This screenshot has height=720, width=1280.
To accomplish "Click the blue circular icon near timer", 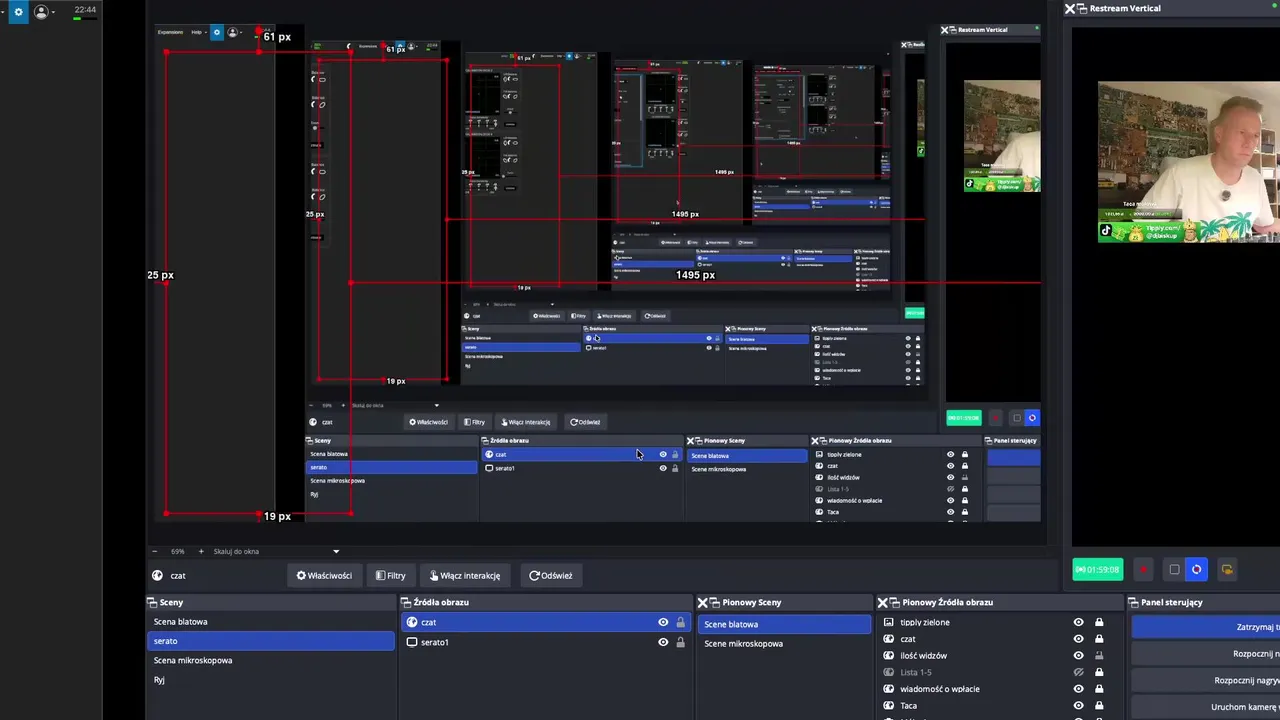I will click(1196, 569).
